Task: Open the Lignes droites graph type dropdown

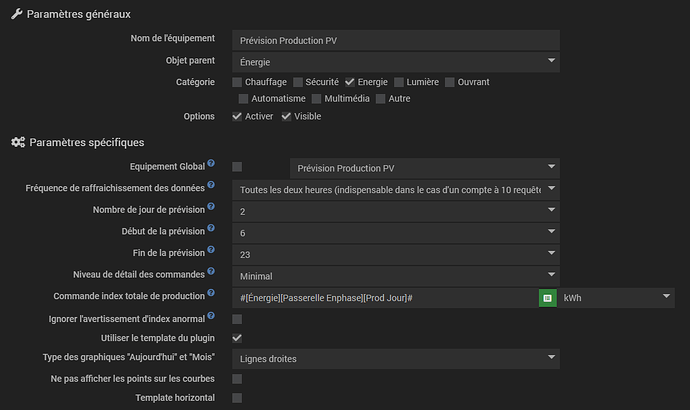Action: (395, 358)
